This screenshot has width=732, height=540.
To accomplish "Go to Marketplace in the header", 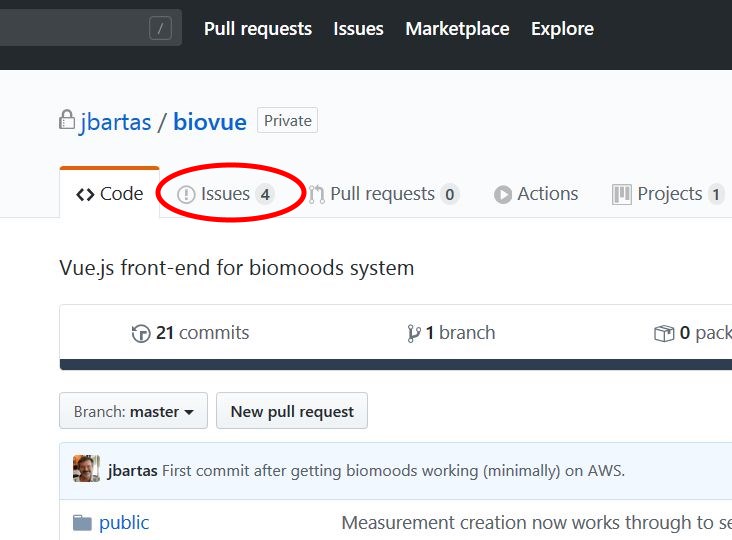I will [457, 29].
